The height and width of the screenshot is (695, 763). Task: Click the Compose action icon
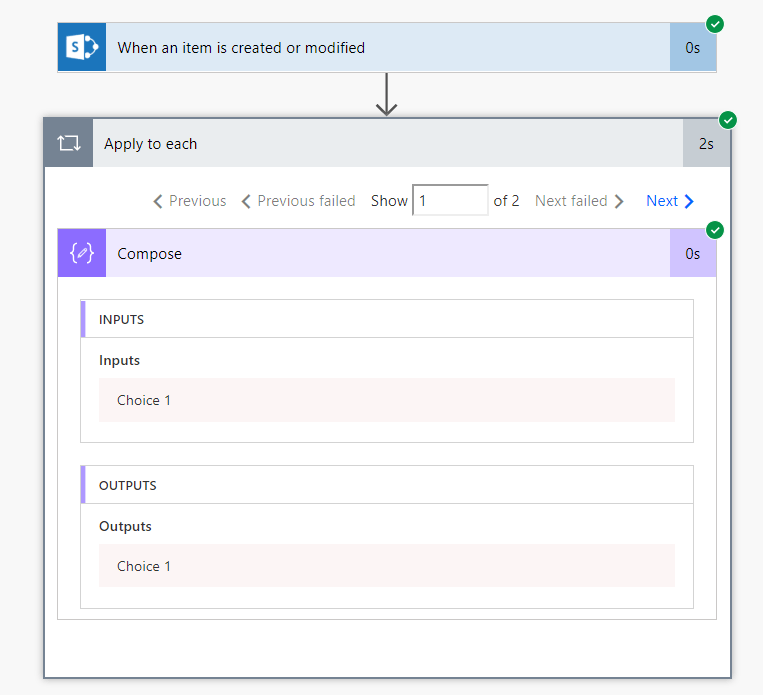click(82, 253)
